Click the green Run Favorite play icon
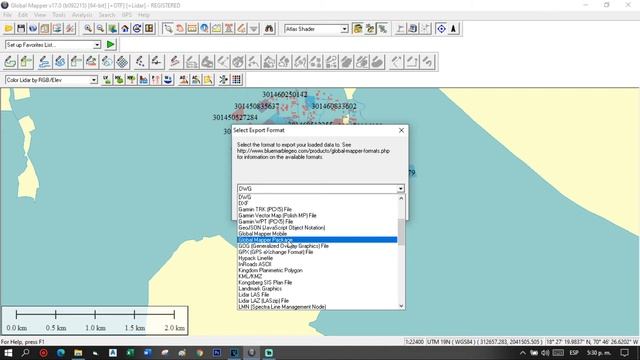The width and height of the screenshot is (640, 360). [x=110, y=44]
